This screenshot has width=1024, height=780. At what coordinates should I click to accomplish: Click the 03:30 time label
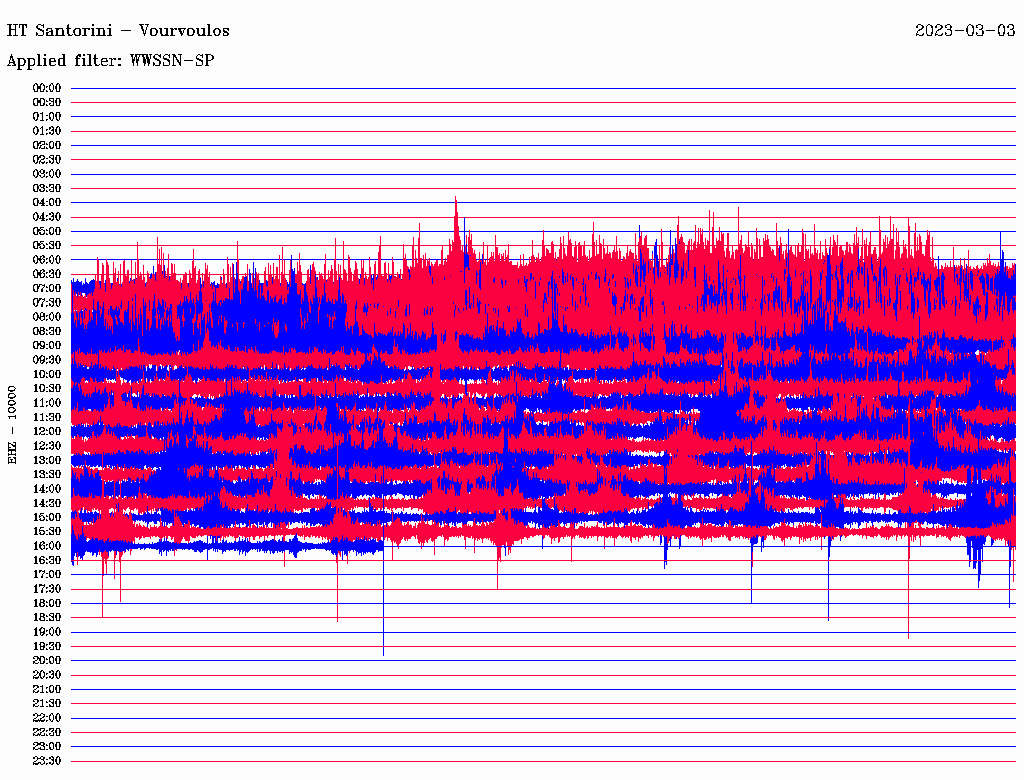click(47, 189)
